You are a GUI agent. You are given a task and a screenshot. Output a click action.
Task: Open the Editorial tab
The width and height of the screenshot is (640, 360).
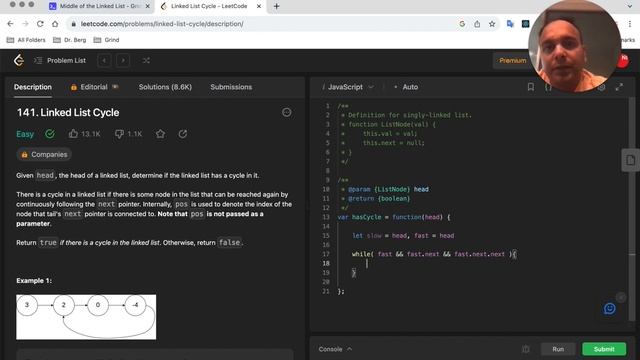tap(94, 87)
